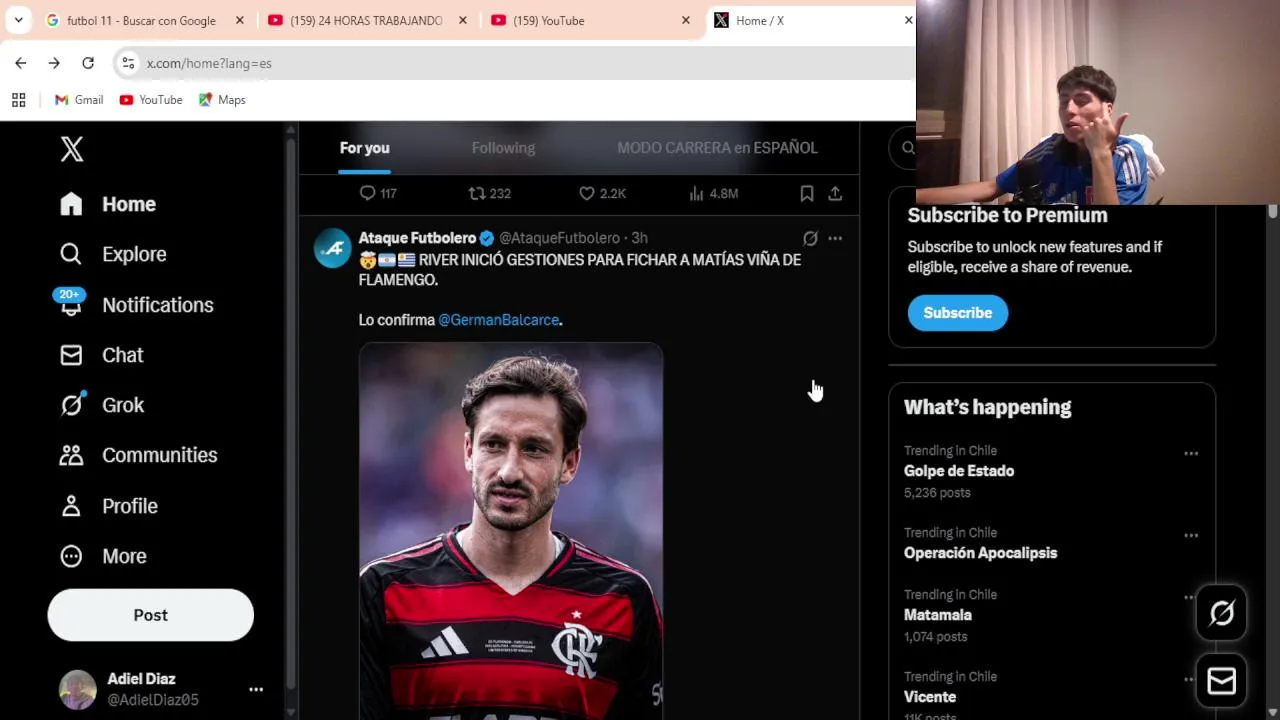The image size is (1280, 720).
Task: Open YouTube bookmark
Action: [151, 100]
